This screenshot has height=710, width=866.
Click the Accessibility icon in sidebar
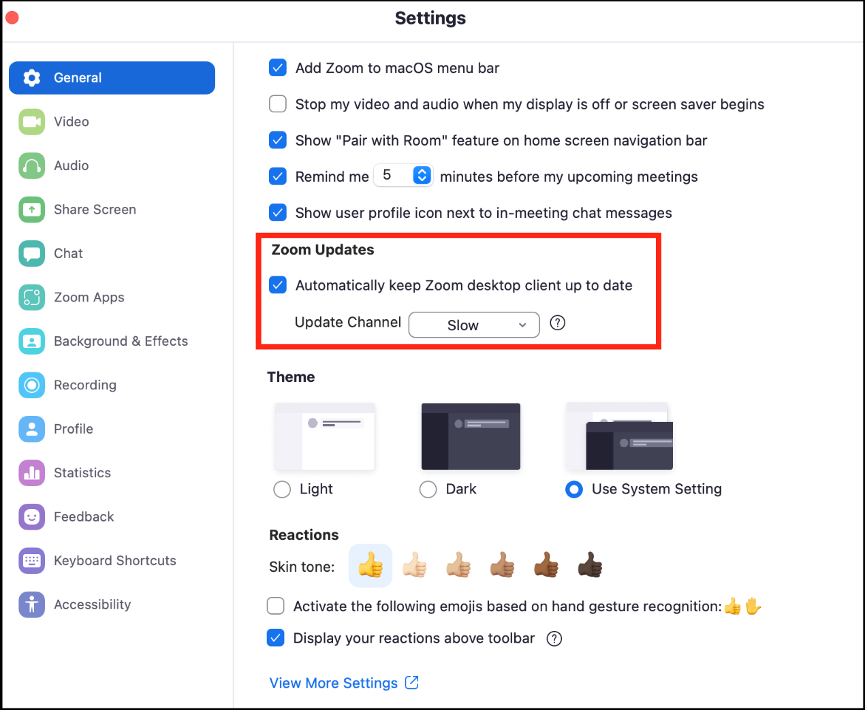click(x=32, y=605)
